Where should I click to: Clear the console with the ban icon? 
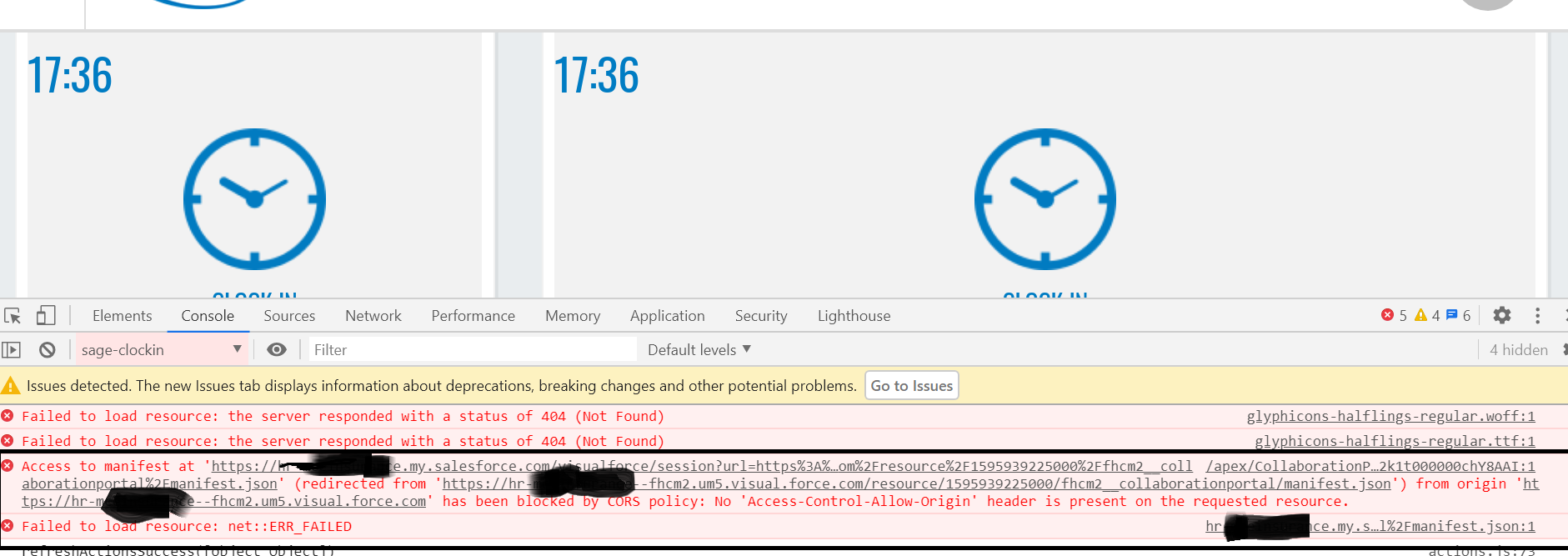pyautogui.click(x=48, y=350)
